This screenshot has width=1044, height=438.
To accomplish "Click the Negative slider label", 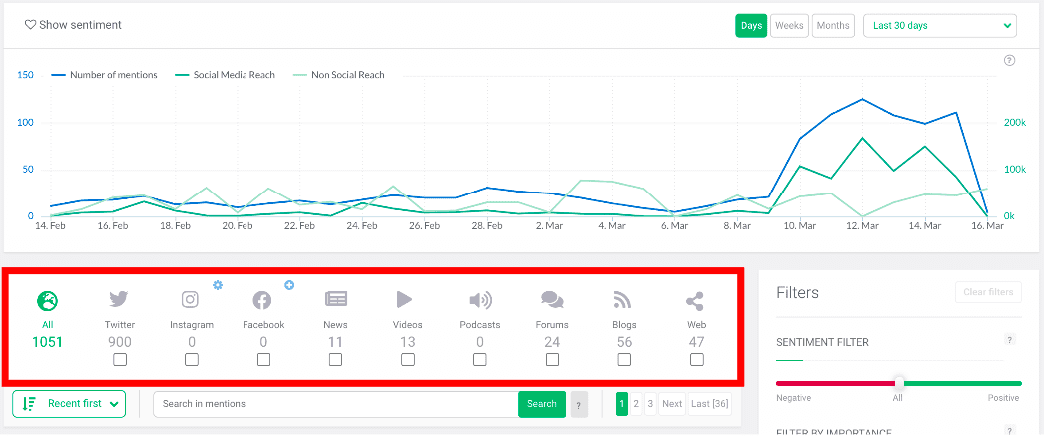I will point(793,398).
